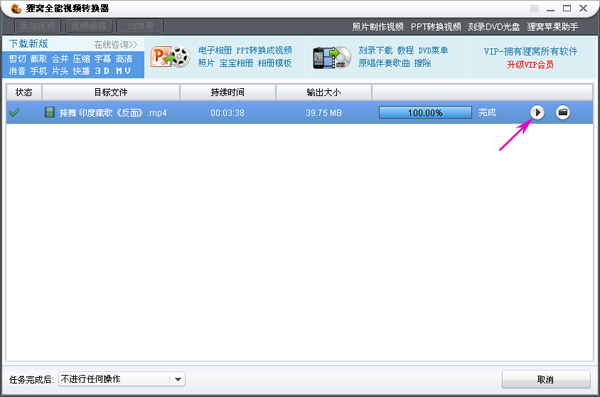Click the title bar menu icon

coord(534,8)
